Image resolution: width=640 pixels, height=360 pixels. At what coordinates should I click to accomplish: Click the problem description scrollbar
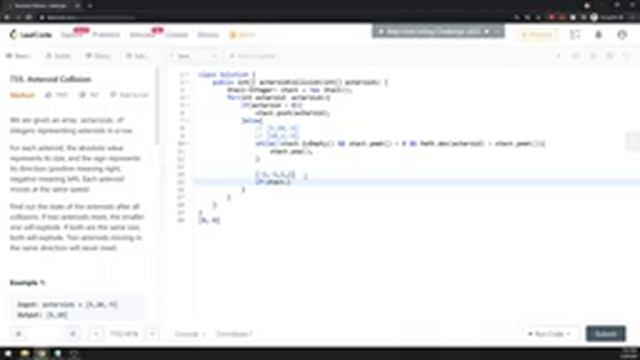[x=157, y=106]
